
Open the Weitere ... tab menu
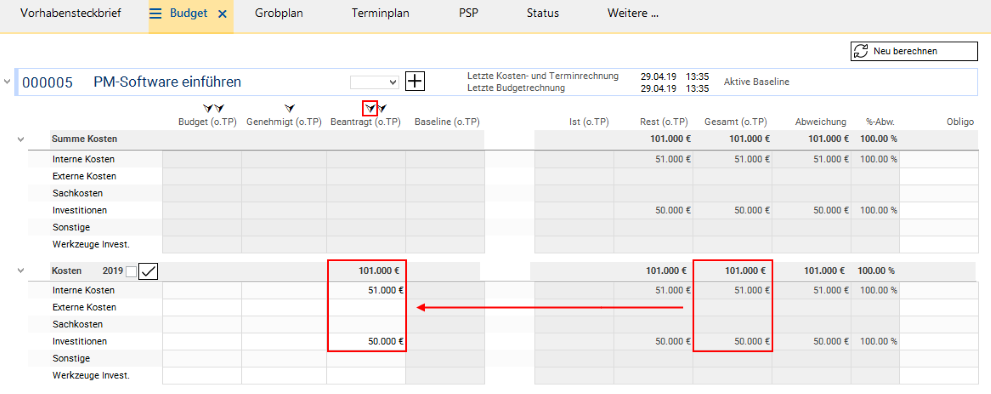(633, 13)
